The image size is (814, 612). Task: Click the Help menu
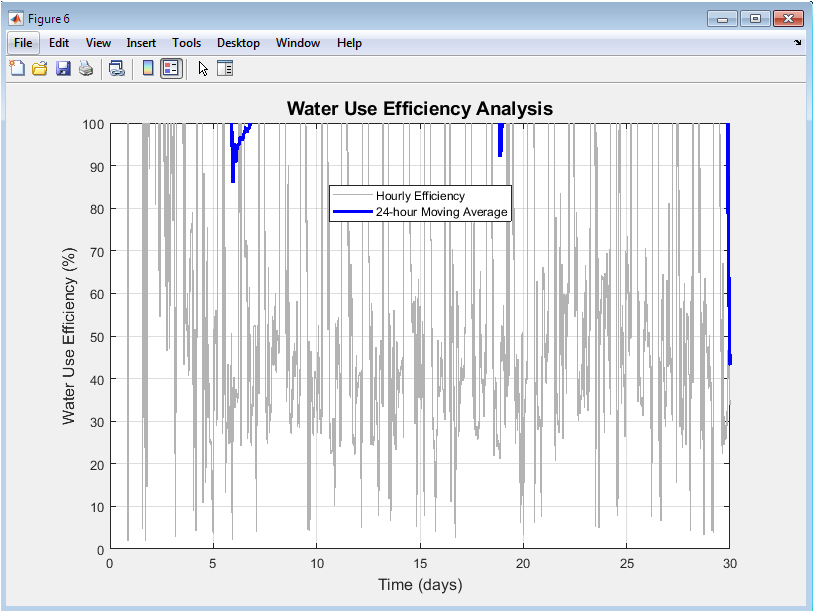[349, 43]
